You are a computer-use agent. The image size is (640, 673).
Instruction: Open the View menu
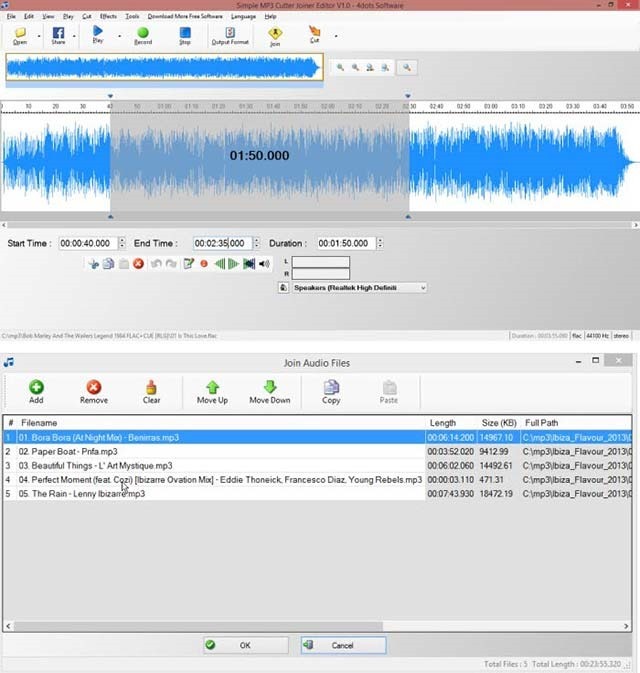48,16
